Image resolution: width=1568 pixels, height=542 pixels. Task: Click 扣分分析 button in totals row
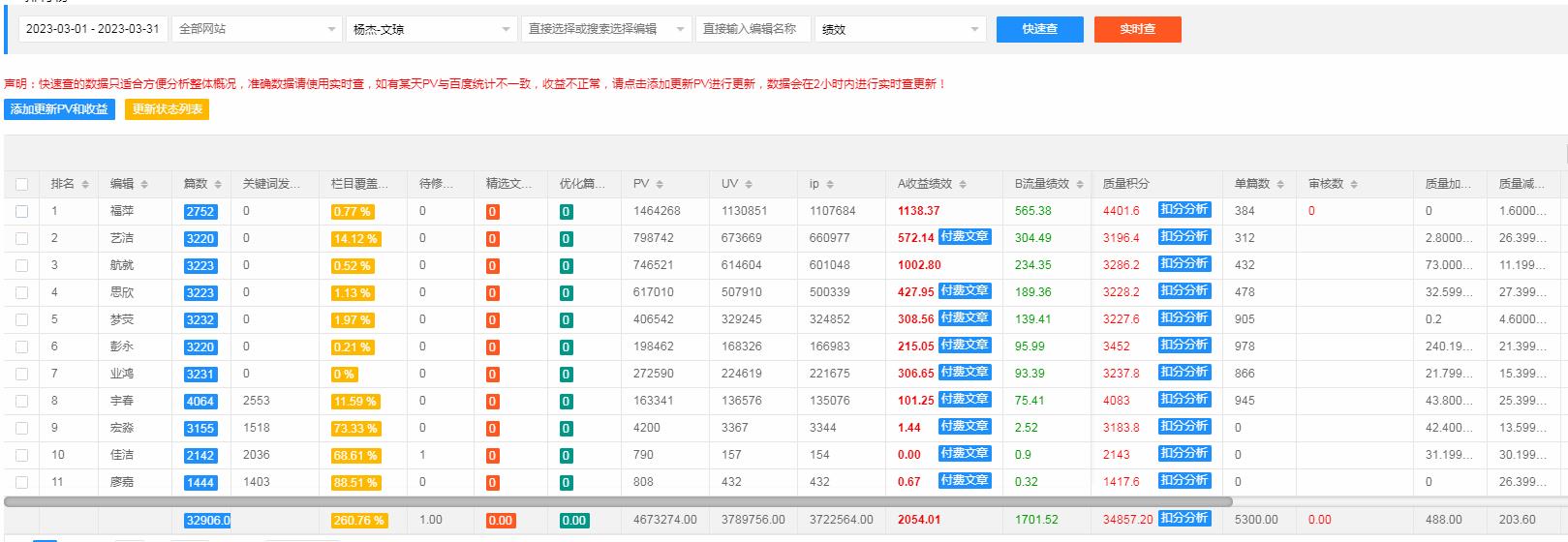[x=1184, y=518]
